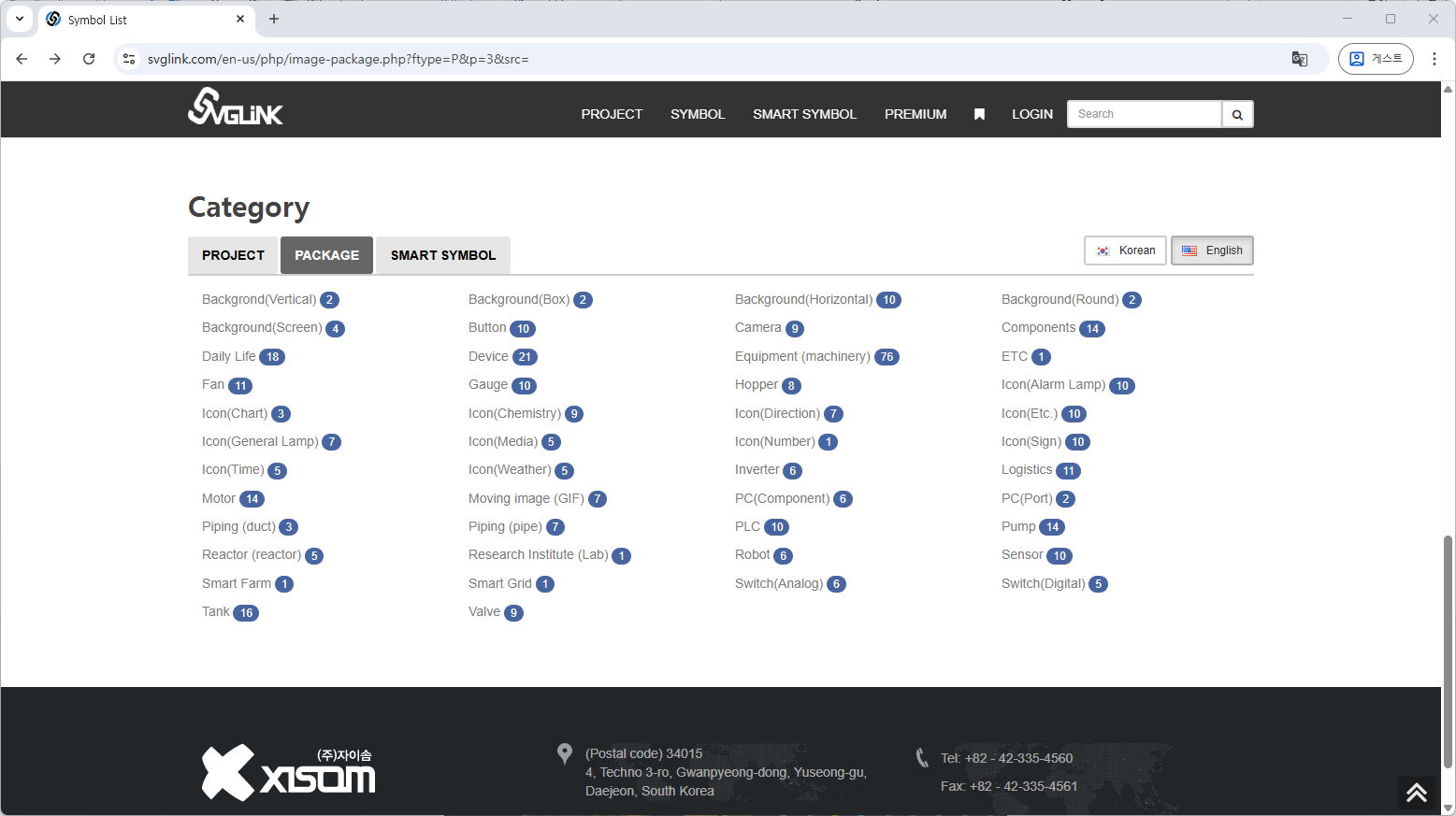Click LOGIN in the navigation bar
This screenshot has height=816, width=1456.
coord(1031,114)
